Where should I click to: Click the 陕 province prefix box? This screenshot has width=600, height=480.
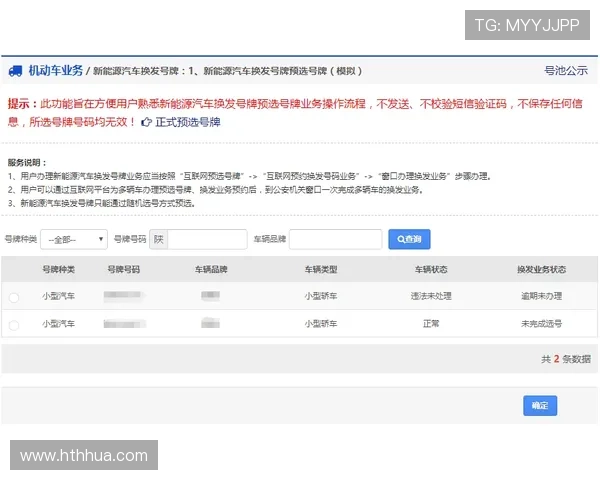pos(159,240)
